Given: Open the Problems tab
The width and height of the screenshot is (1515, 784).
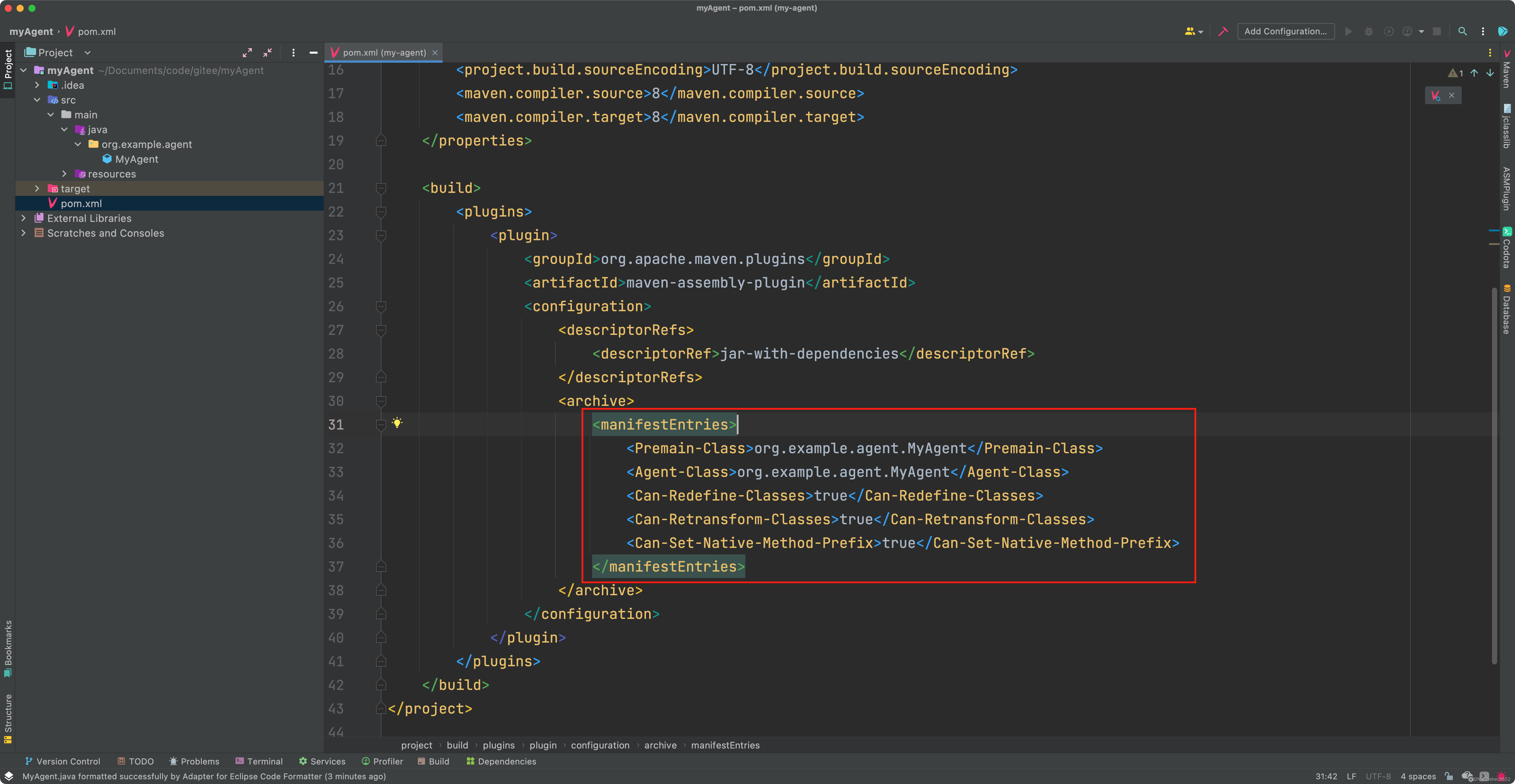Looking at the screenshot, I should point(194,761).
